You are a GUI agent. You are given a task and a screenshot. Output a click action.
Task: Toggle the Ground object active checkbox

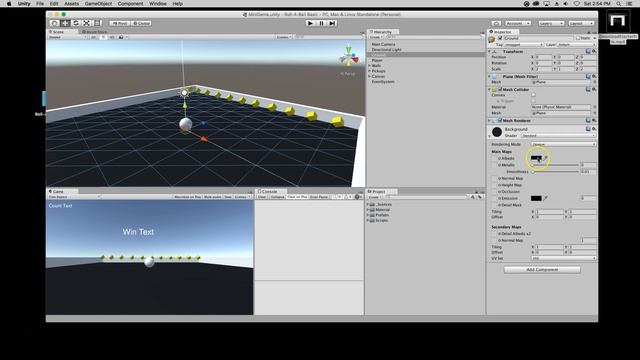click(x=500, y=38)
